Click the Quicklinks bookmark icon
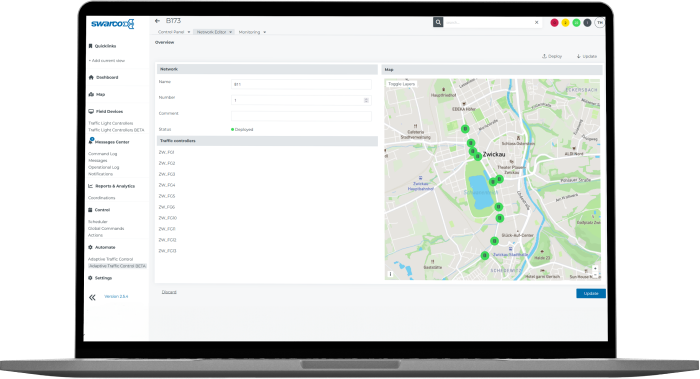 pos(91,46)
